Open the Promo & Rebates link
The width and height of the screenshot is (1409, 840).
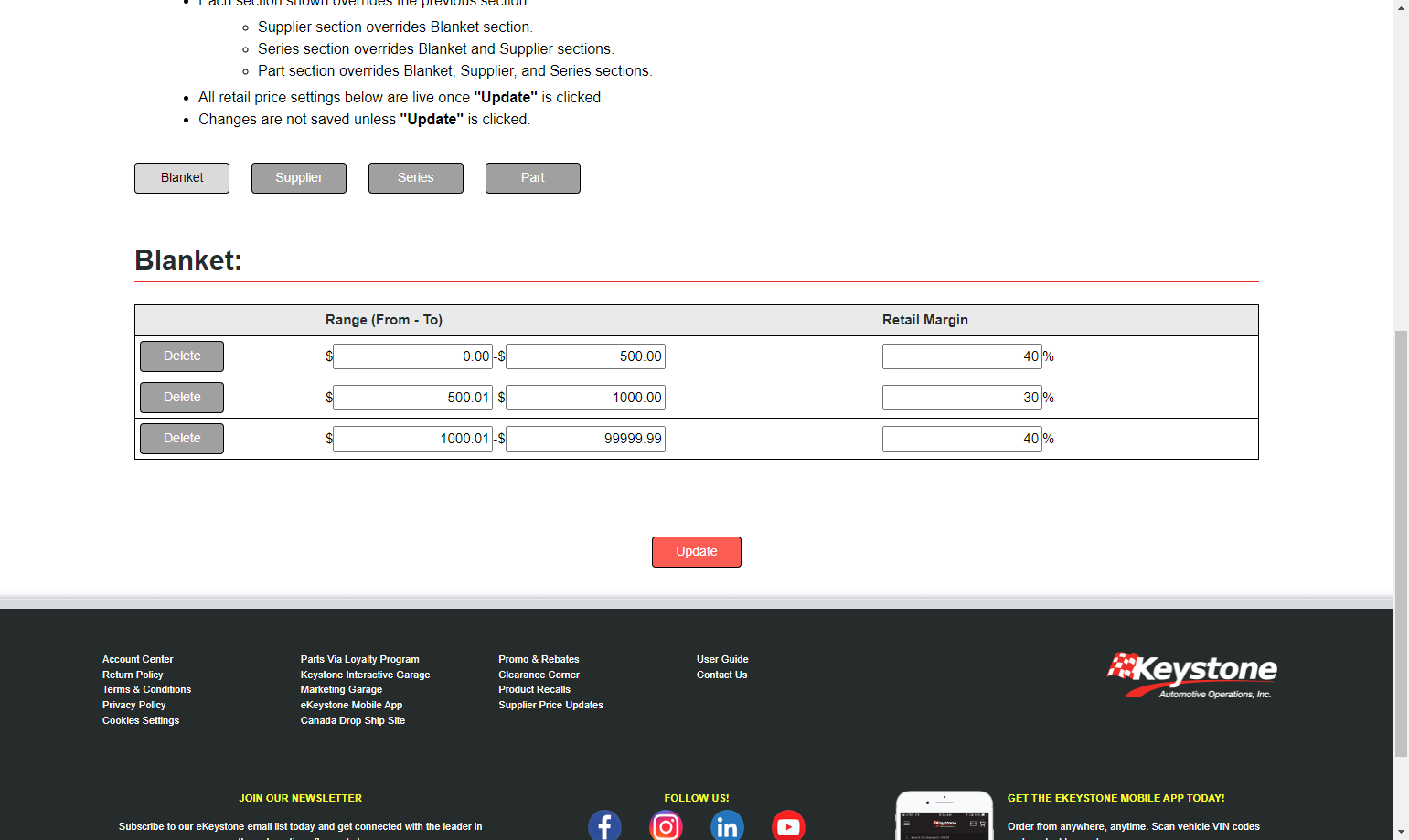coord(539,659)
